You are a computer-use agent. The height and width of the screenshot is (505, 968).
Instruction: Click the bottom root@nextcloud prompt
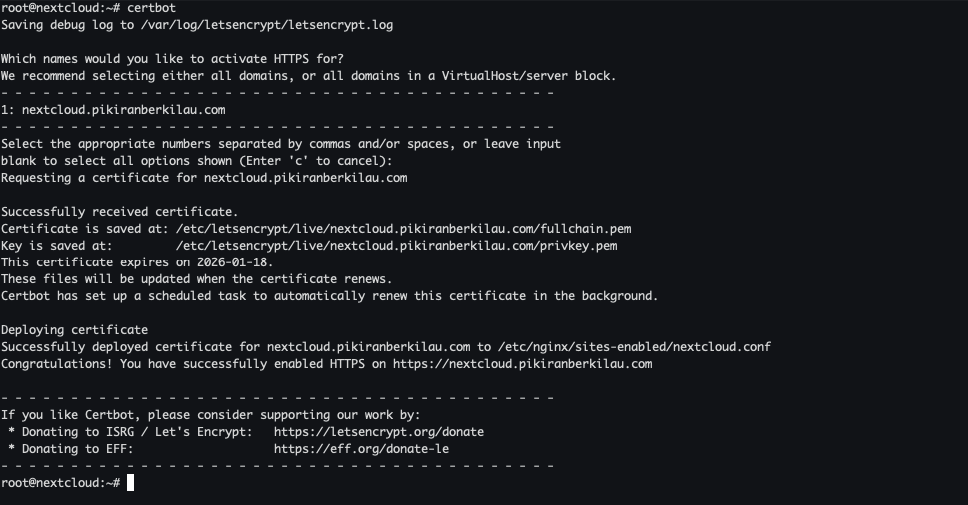(x=60, y=483)
